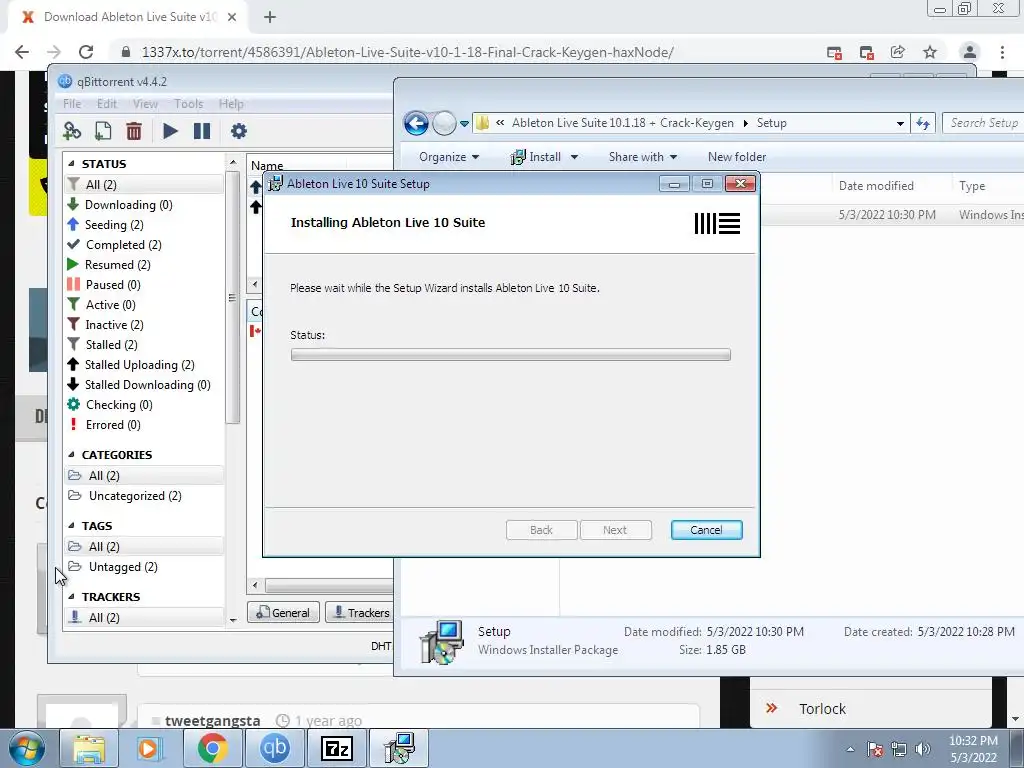Click the Ableton Live Suite 10.1.18 + Crack-Keygen breadcrumb
Viewport: 1024px width, 768px height.
(x=622, y=123)
